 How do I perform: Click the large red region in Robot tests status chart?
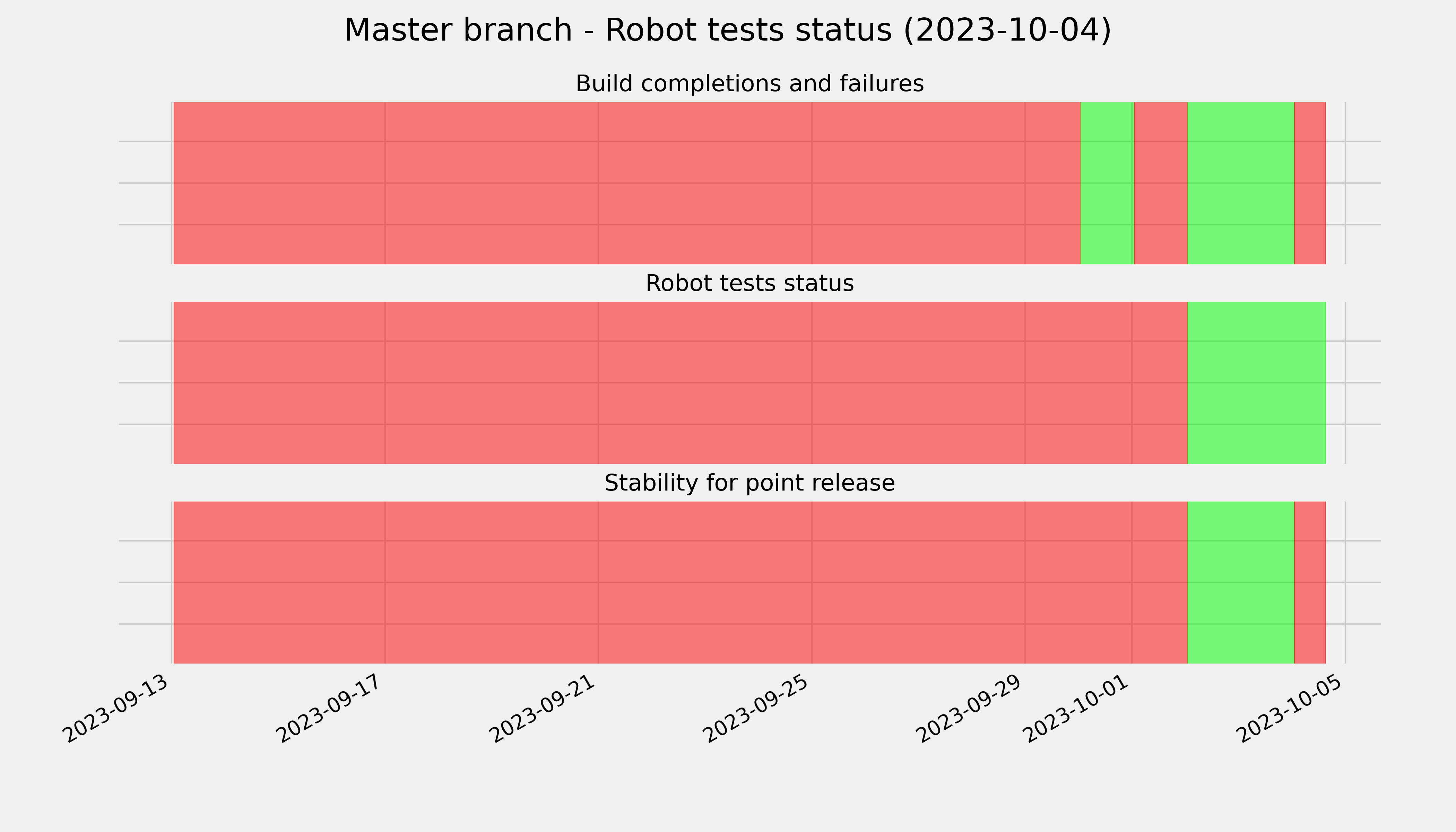681,383
